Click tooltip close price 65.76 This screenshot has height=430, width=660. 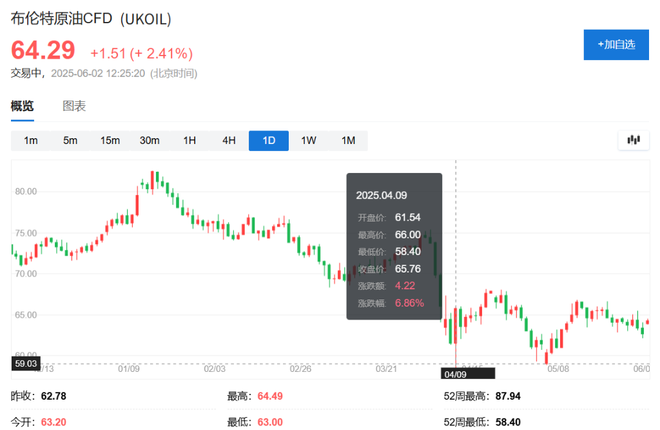[407, 269]
